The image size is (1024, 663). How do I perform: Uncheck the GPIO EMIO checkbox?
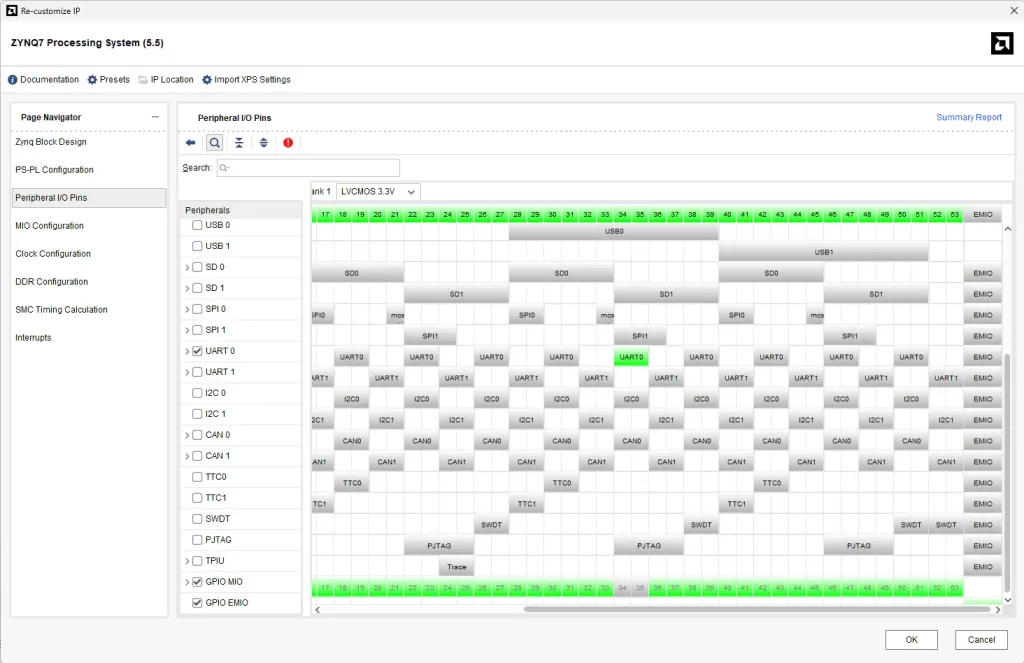pos(197,603)
